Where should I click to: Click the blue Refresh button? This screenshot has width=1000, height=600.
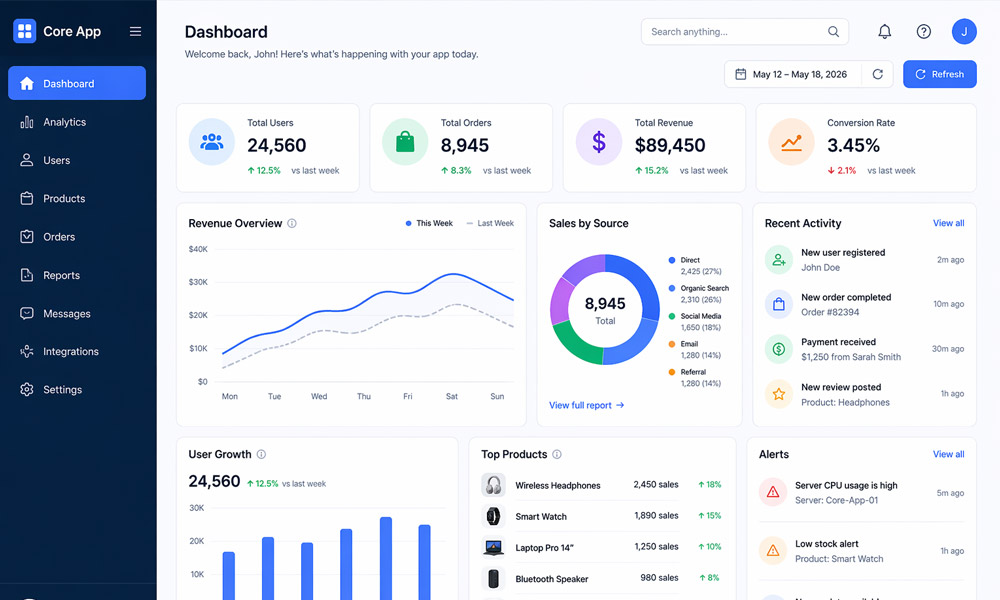(939, 74)
